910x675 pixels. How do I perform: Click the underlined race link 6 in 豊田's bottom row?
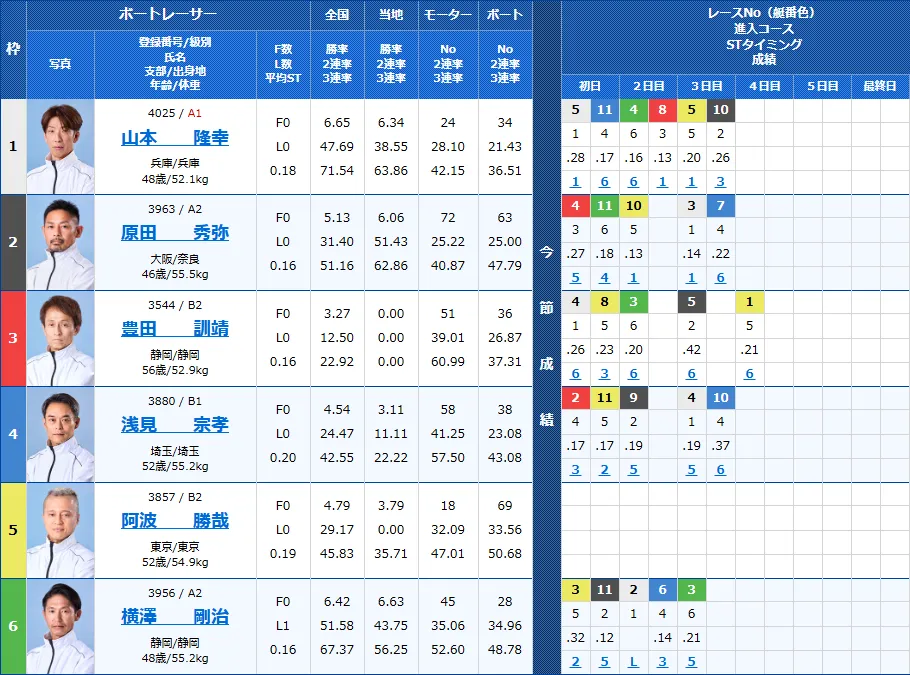pyautogui.click(x=575, y=373)
